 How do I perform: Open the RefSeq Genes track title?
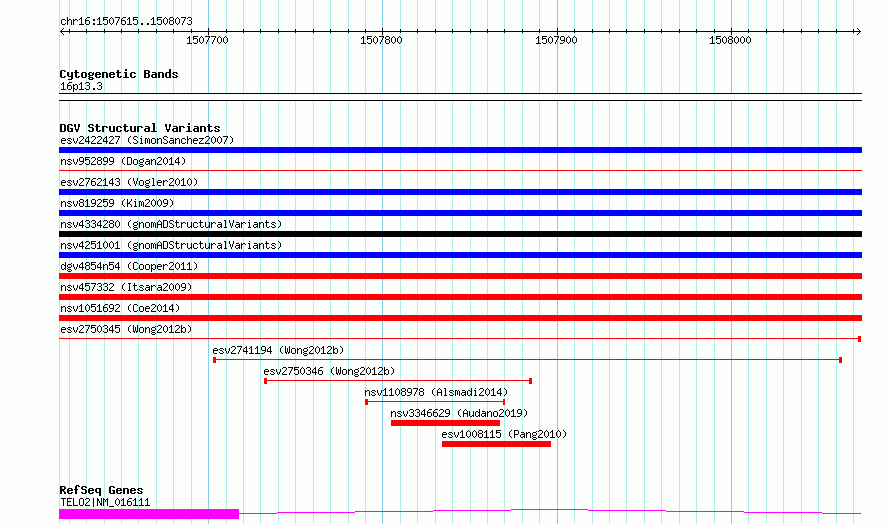[x=101, y=490]
